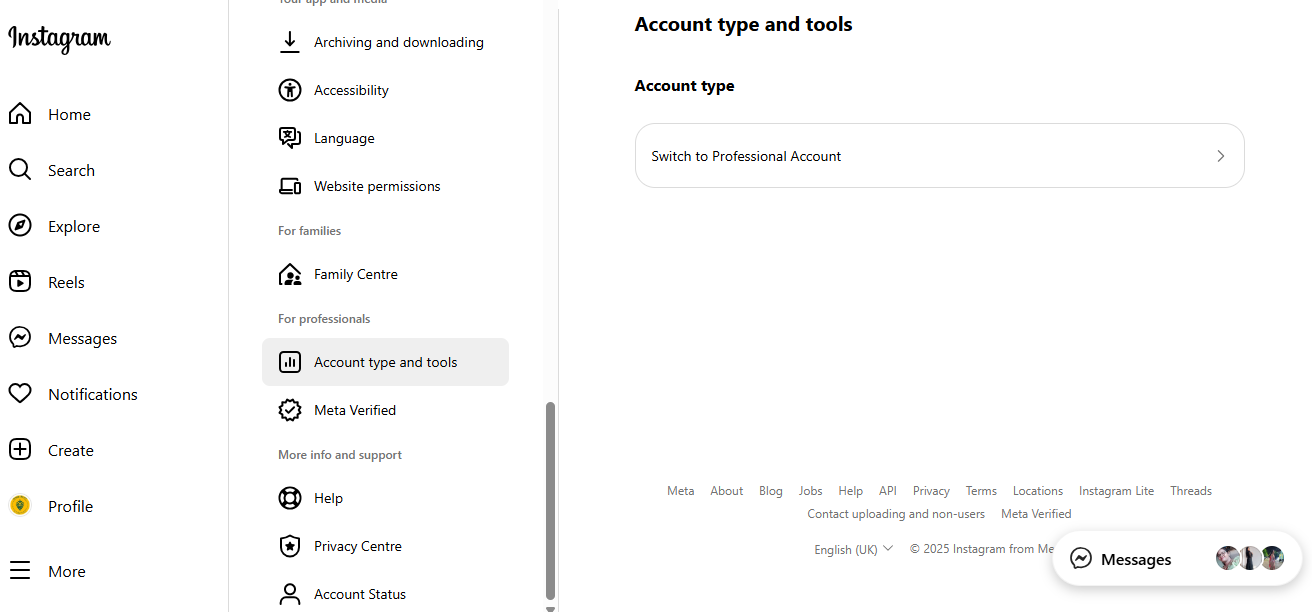Click the About footer link
The width and height of the screenshot is (1312, 612).
pyautogui.click(x=727, y=491)
